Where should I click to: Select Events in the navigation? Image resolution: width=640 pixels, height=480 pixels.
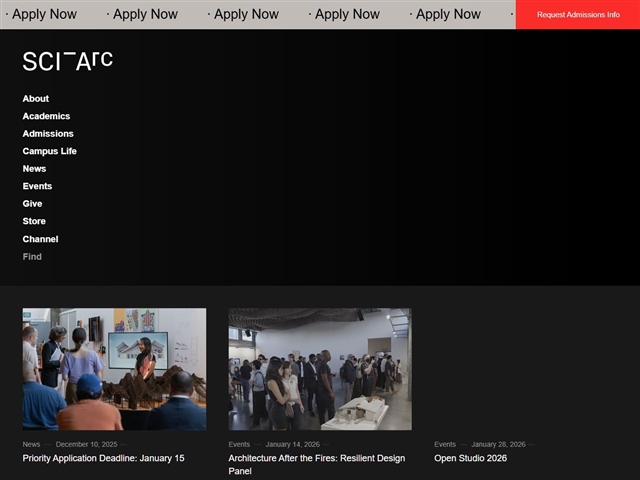(x=37, y=186)
